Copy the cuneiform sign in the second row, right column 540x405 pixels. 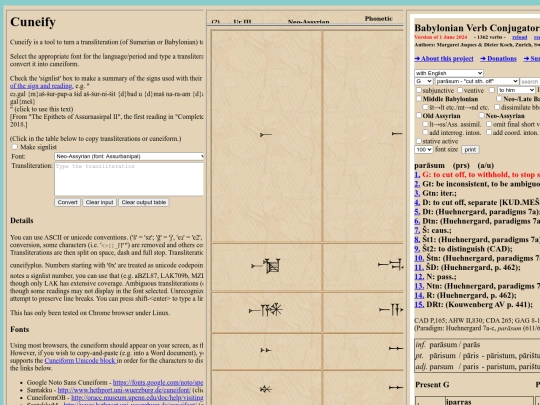[391, 264]
